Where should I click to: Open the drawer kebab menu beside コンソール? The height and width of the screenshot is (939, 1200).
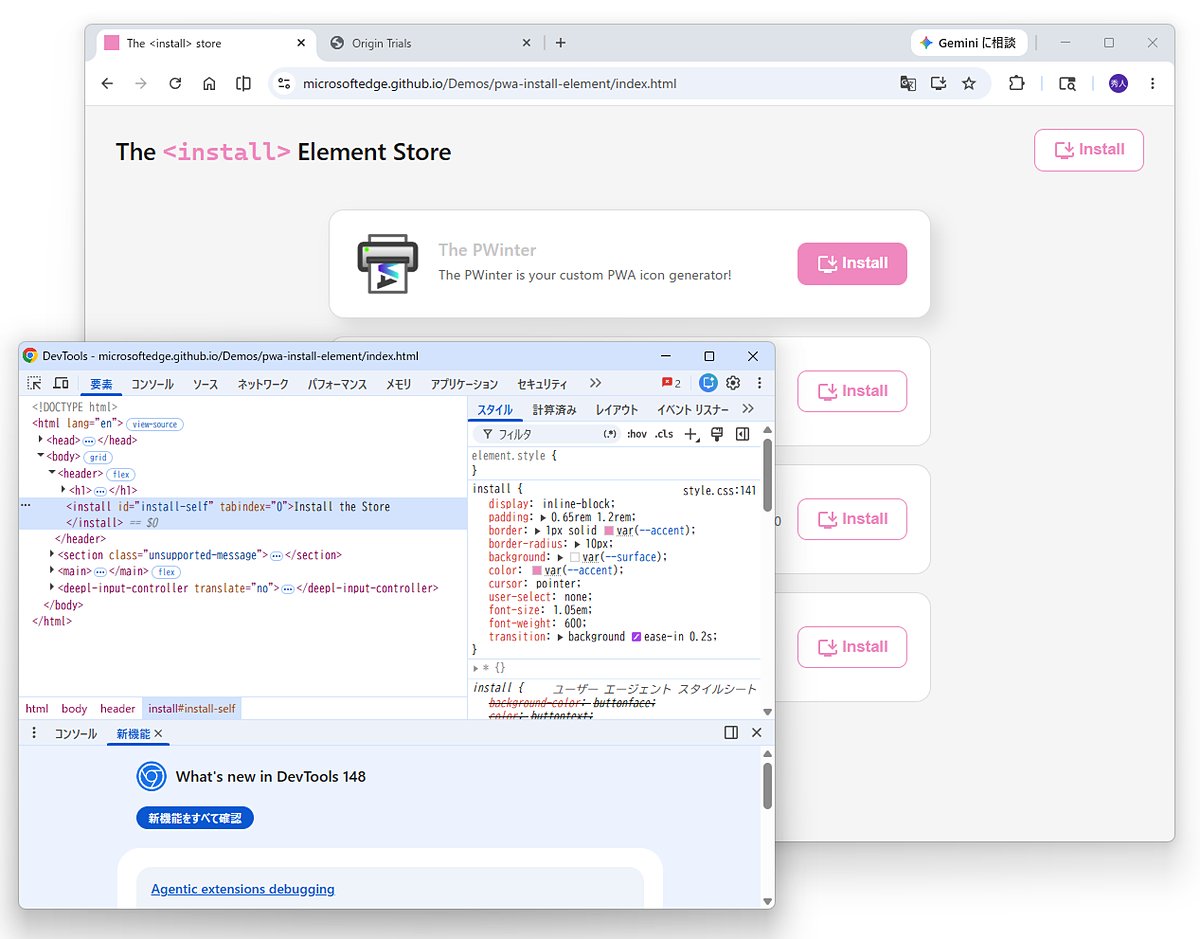[34, 733]
